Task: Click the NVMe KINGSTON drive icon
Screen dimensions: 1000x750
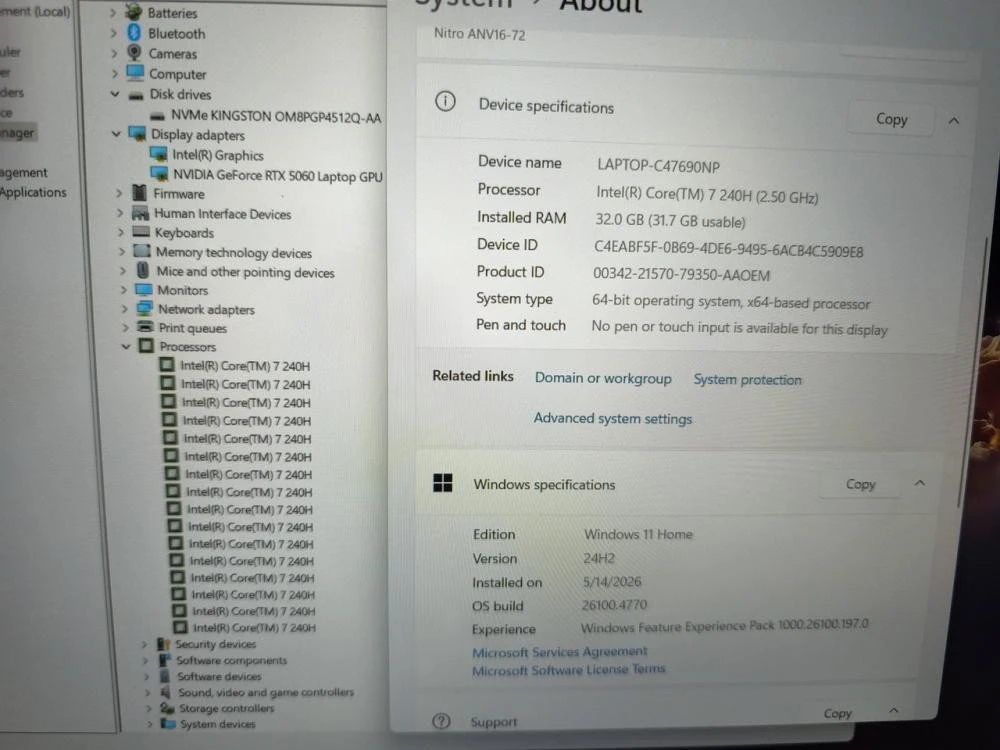Action: coord(158,116)
